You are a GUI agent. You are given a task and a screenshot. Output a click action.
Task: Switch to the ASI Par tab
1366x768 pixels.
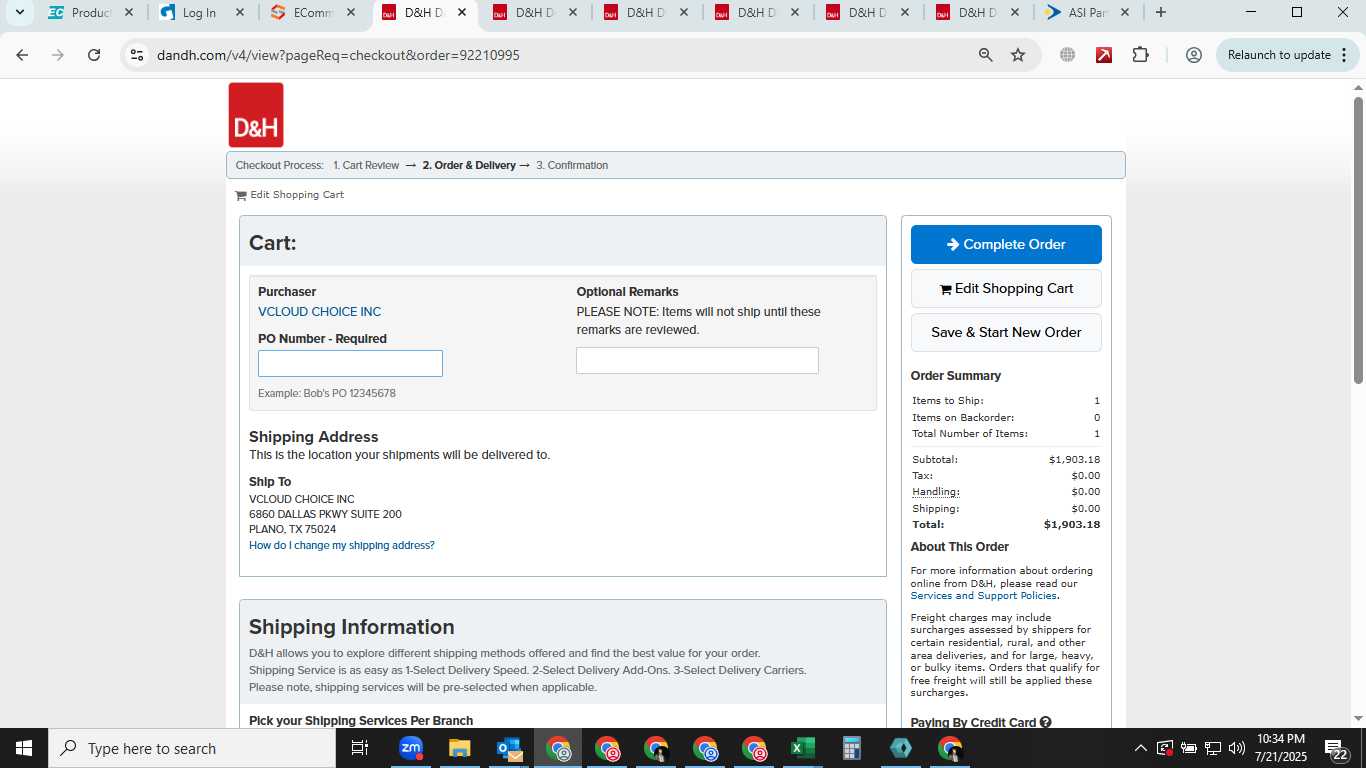(x=1087, y=13)
